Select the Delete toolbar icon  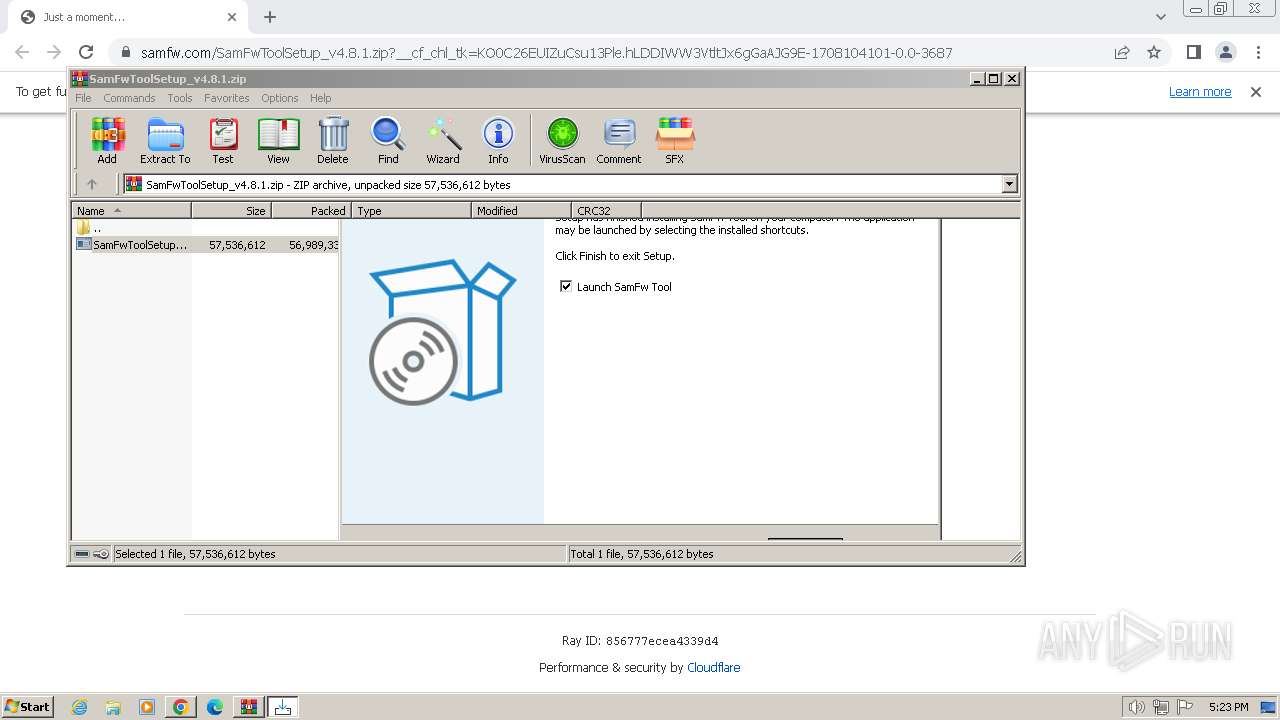333,140
